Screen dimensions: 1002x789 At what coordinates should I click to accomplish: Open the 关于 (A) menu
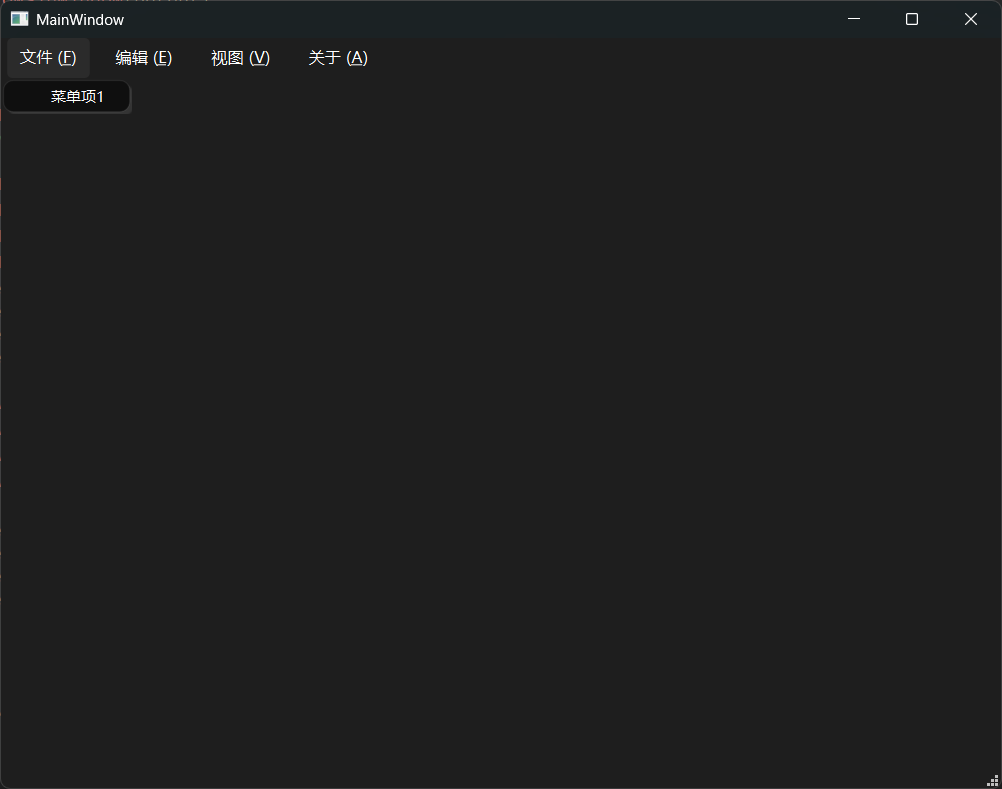point(337,57)
